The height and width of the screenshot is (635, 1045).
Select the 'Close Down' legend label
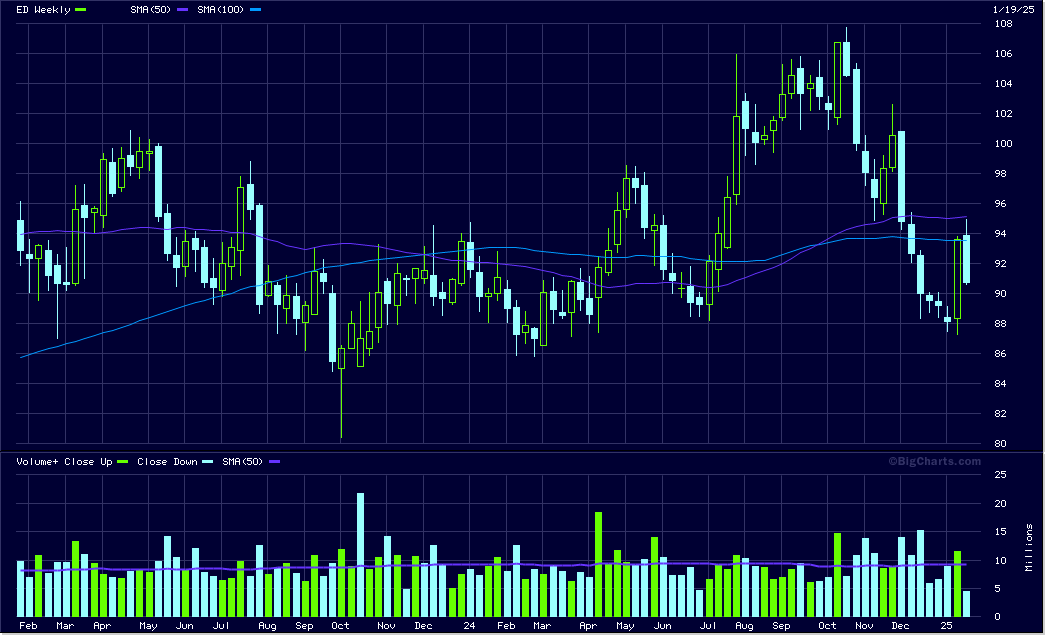[167, 462]
